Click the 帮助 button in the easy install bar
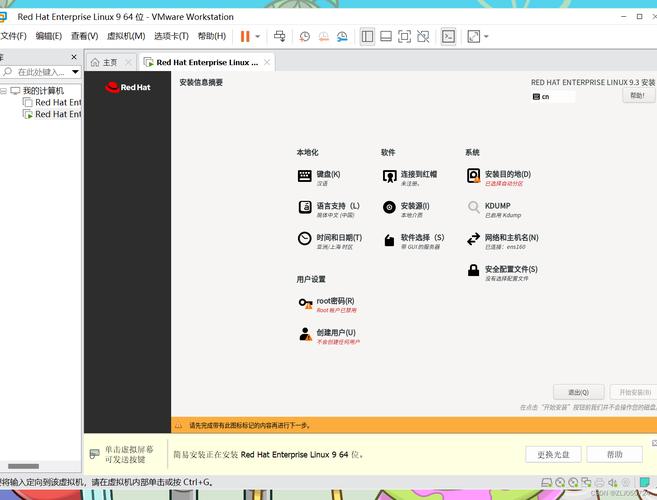 tap(615, 454)
